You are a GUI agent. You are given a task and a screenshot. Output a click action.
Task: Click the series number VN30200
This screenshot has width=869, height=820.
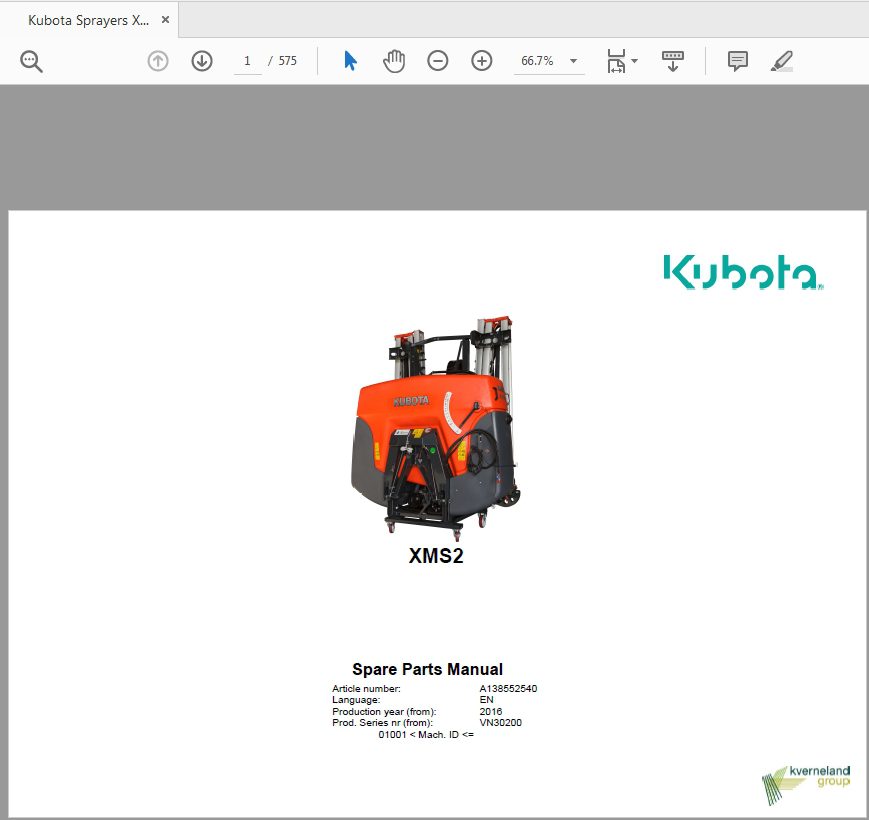pos(500,722)
